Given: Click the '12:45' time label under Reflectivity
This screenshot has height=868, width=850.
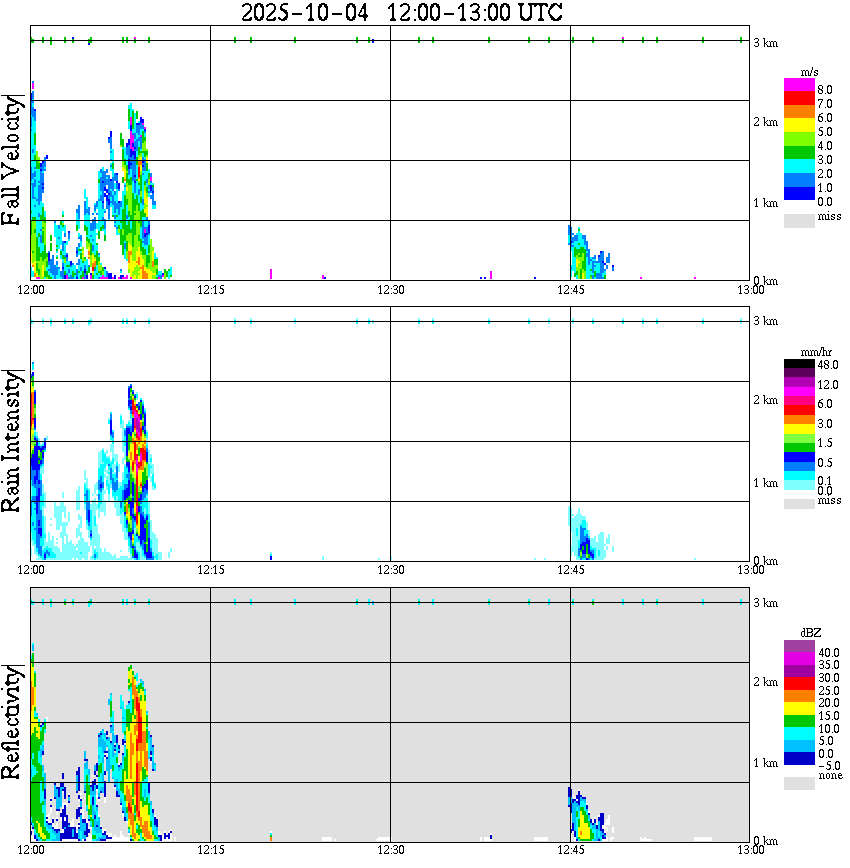Looking at the screenshot, I should coord(571,850).
